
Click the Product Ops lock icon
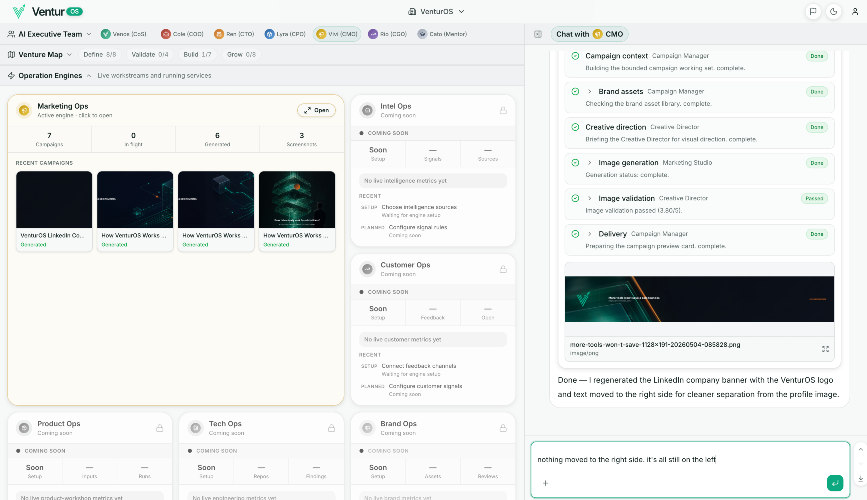(x=159, y=428)
